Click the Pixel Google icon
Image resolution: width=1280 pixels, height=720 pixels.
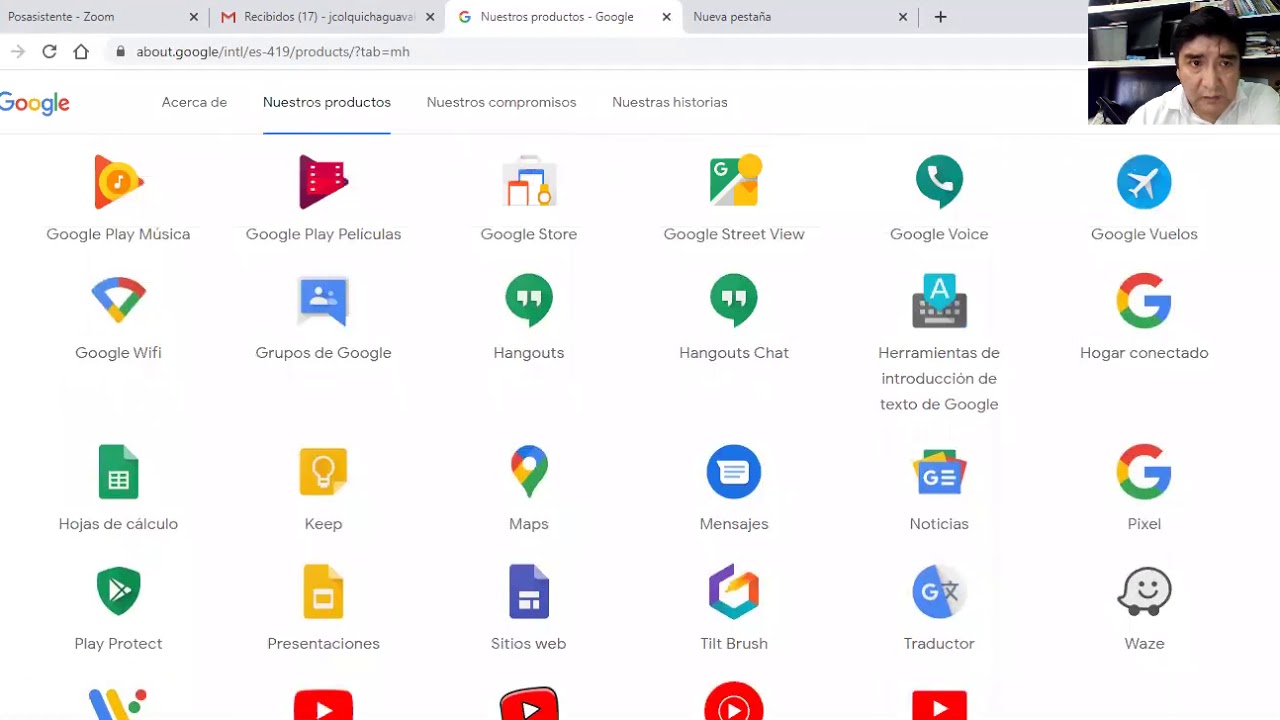tap(1144, 472)
